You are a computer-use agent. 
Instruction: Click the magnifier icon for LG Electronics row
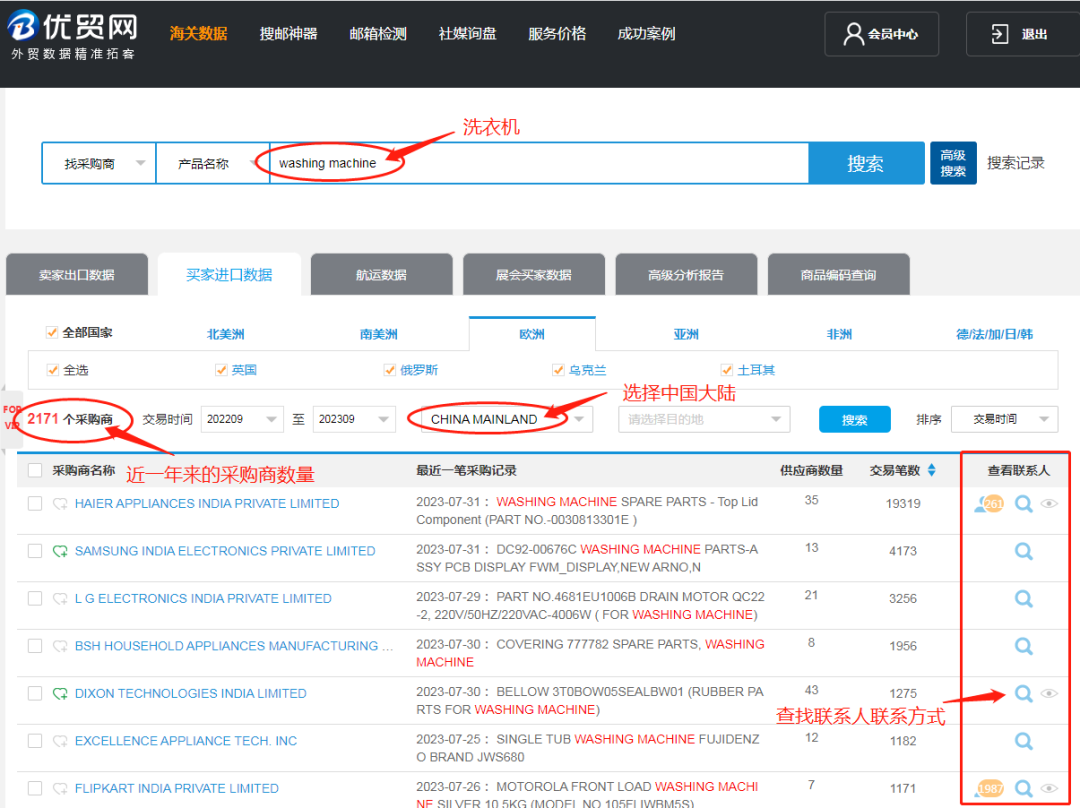pyautogui.click(x=1023, y=598)
